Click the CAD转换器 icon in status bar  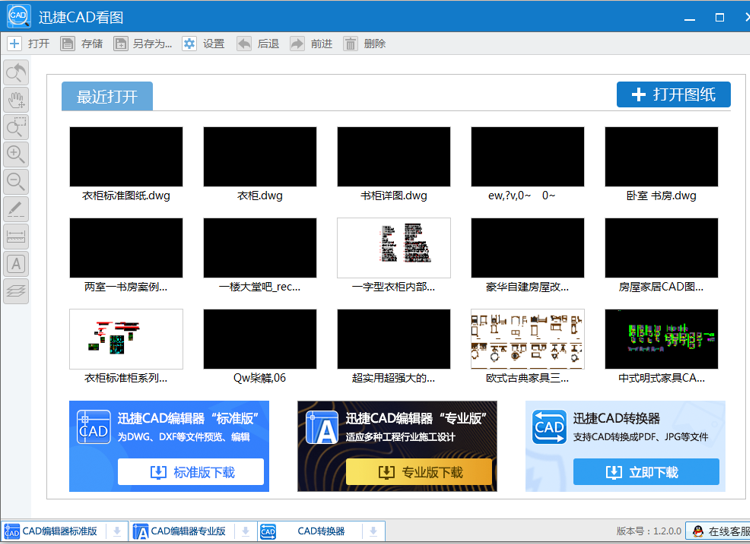(268, 531)
